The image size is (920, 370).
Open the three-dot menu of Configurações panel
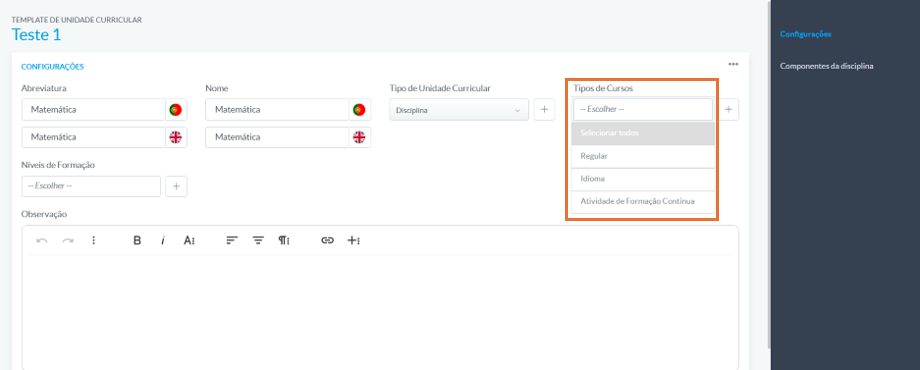point(733,65)
